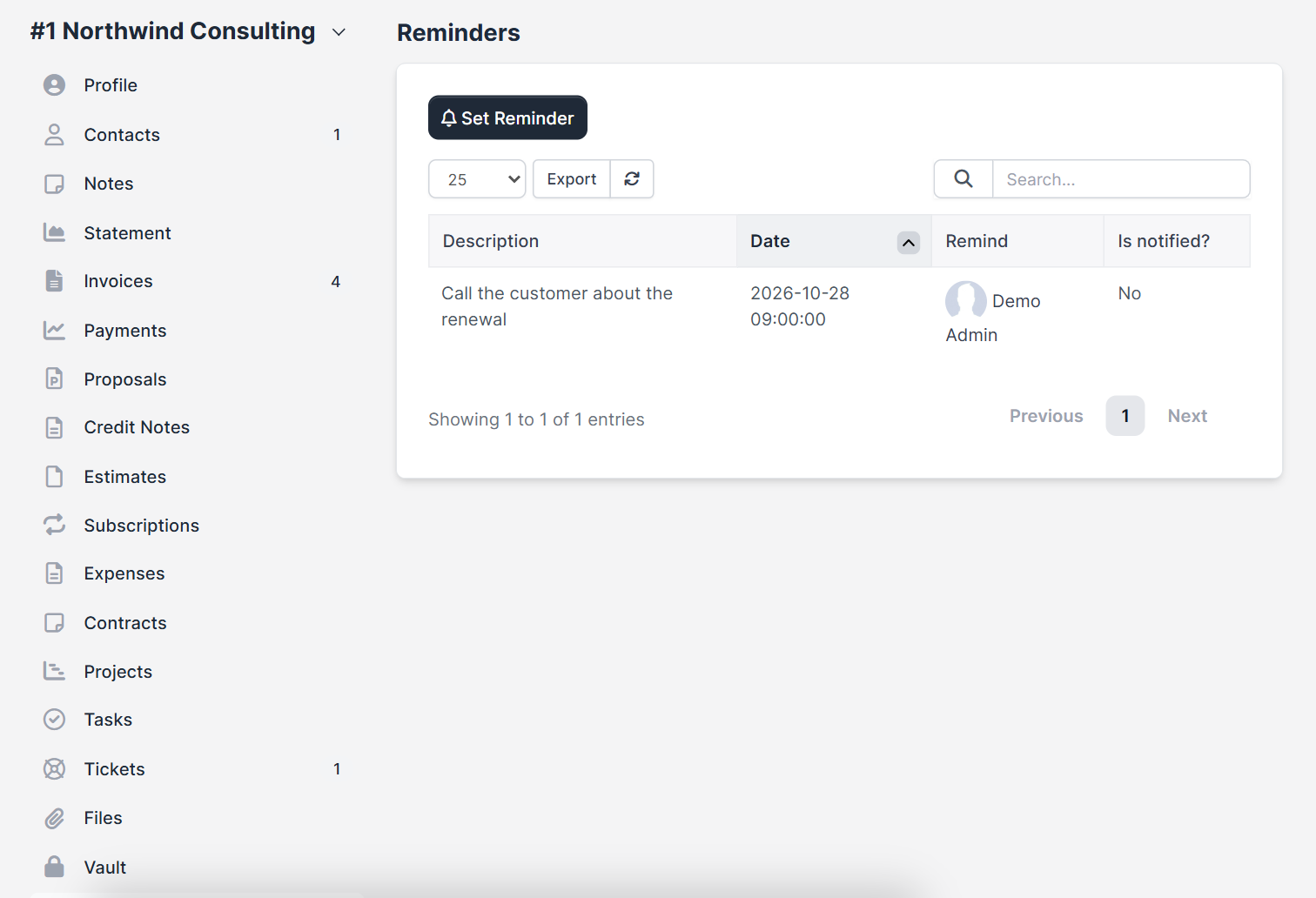Click the magnifier search icon

pos(963,178)
